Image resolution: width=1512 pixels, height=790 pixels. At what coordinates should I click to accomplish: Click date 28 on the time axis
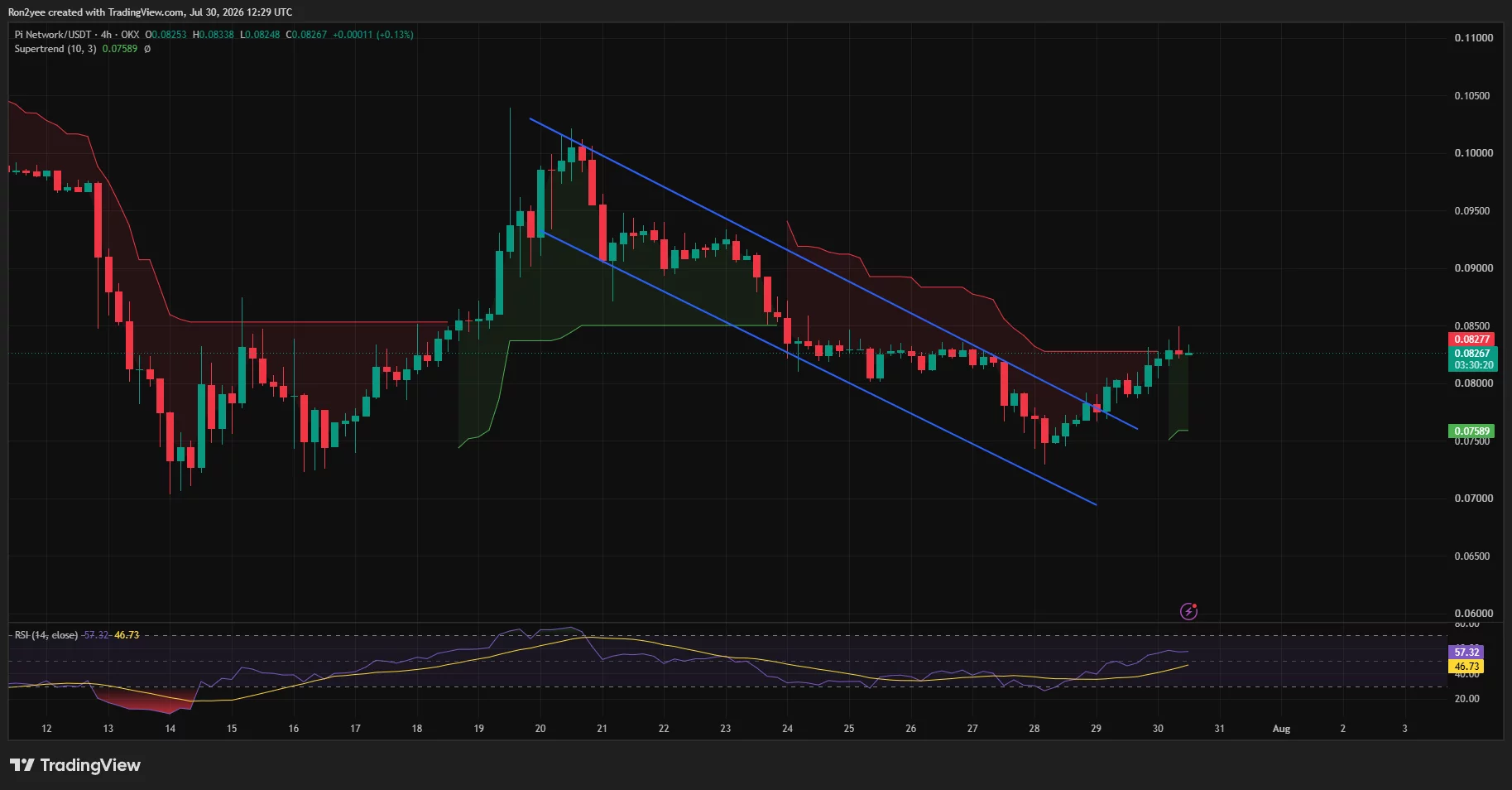tap(1034, 729)
